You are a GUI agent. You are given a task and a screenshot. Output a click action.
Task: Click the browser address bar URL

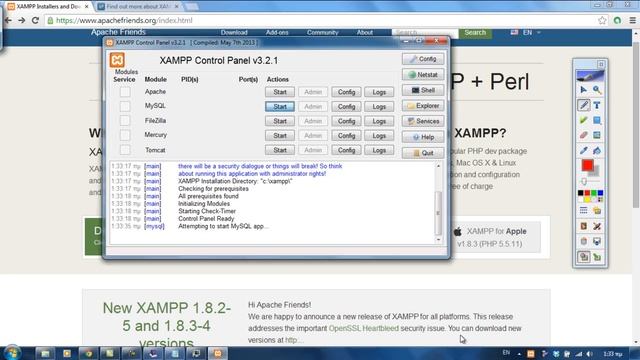click(x=124, y=20)
